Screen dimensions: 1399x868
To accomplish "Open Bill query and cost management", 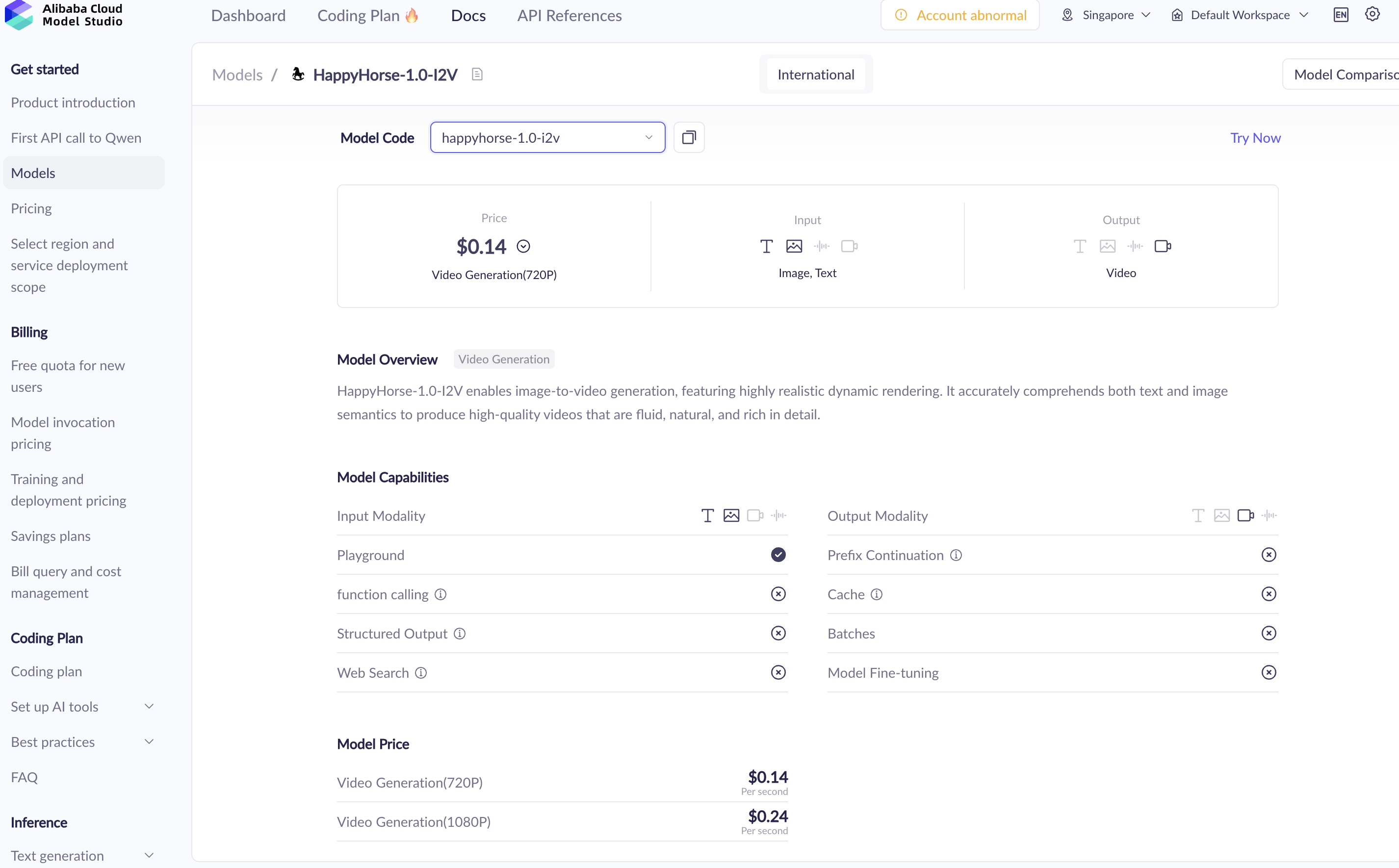I will point(66,582).
